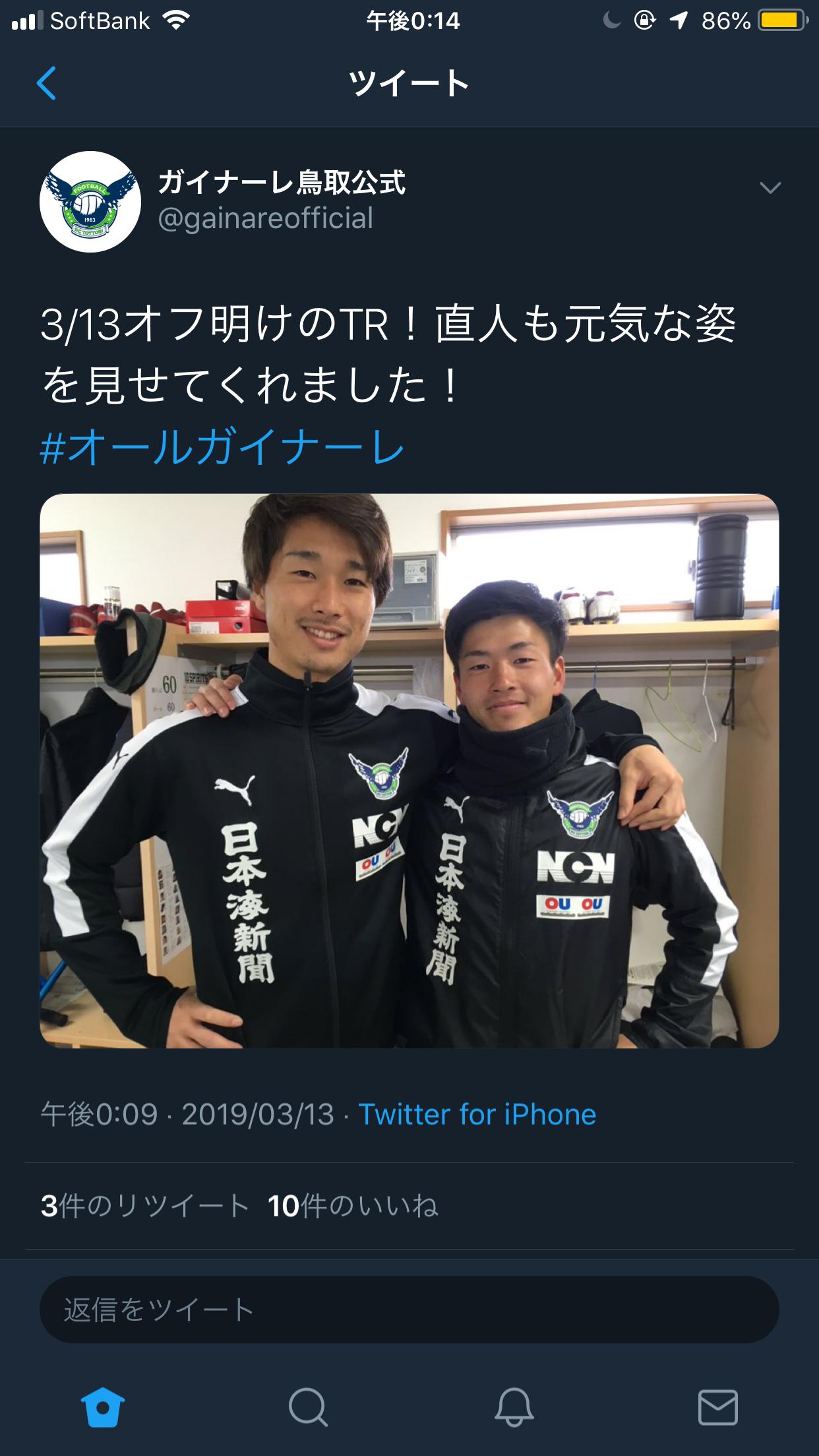
Task: Tap the back arrow icon
Action: tap(46, 83)
